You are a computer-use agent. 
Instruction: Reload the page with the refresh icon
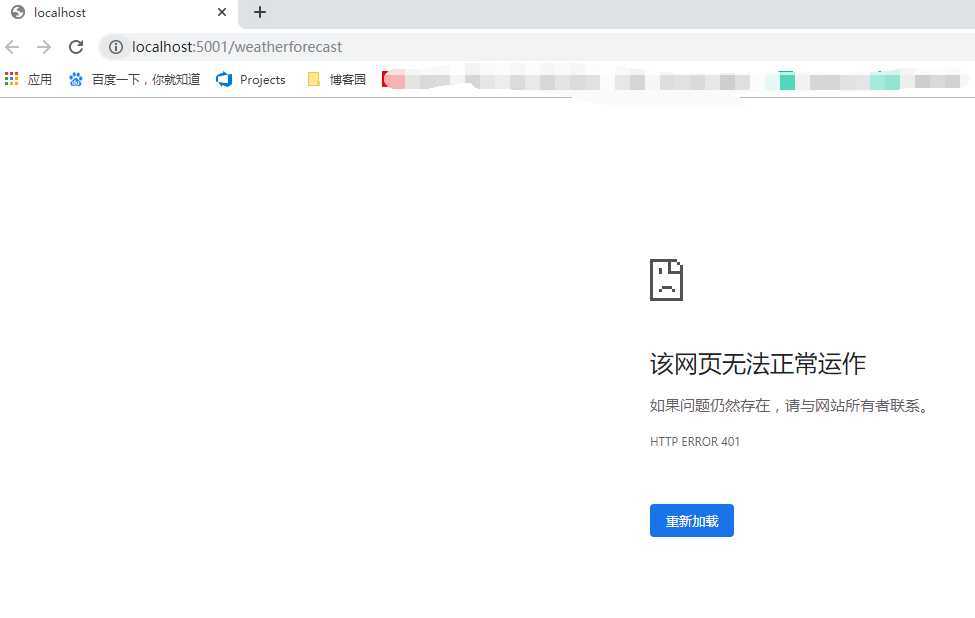[76, 46]
